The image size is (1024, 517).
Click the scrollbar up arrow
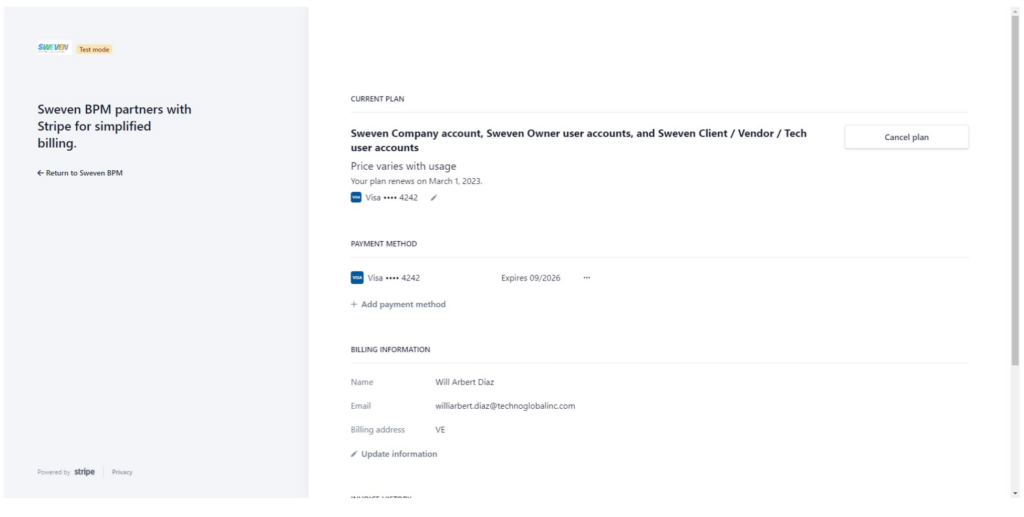1015,10
